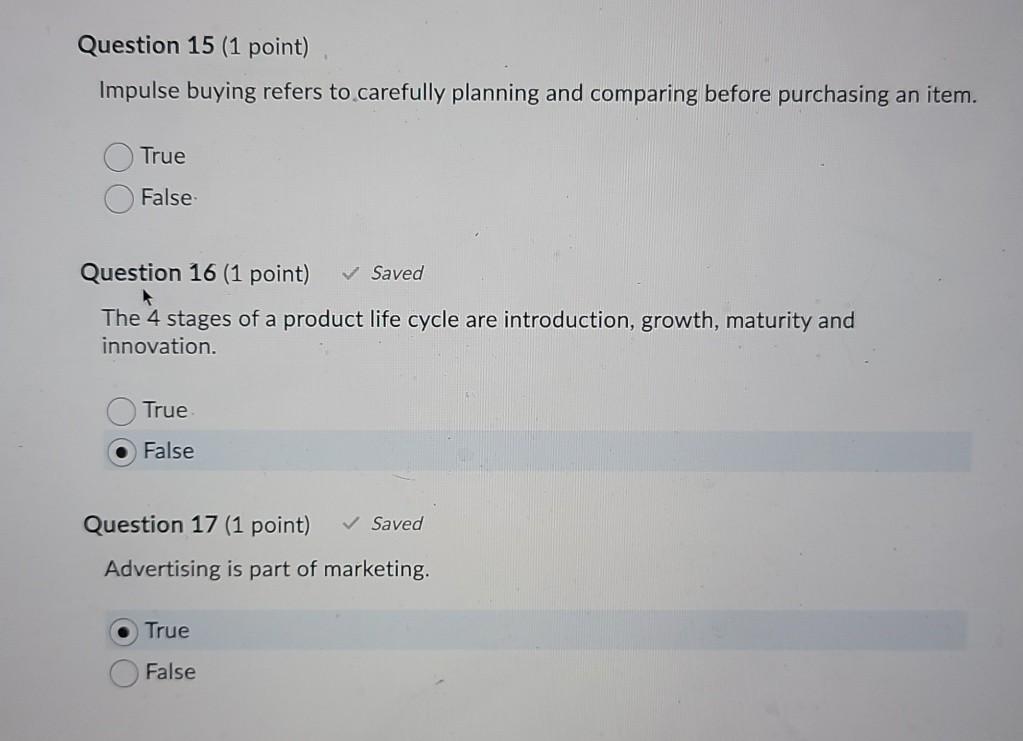Select False for Question 15
This screenshot has height=741, width=1023.
pyautogui.click(x=118, y=198)
